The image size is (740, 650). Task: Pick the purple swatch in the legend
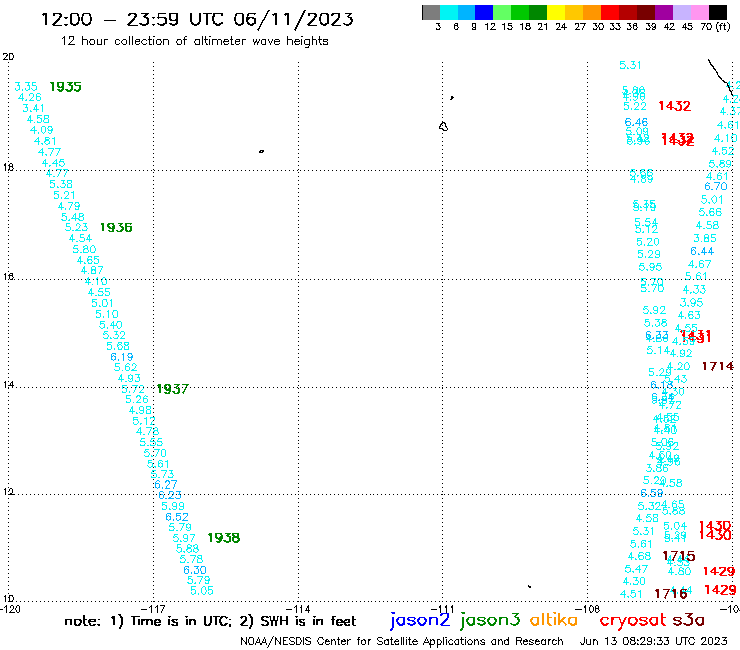(663, 12)
